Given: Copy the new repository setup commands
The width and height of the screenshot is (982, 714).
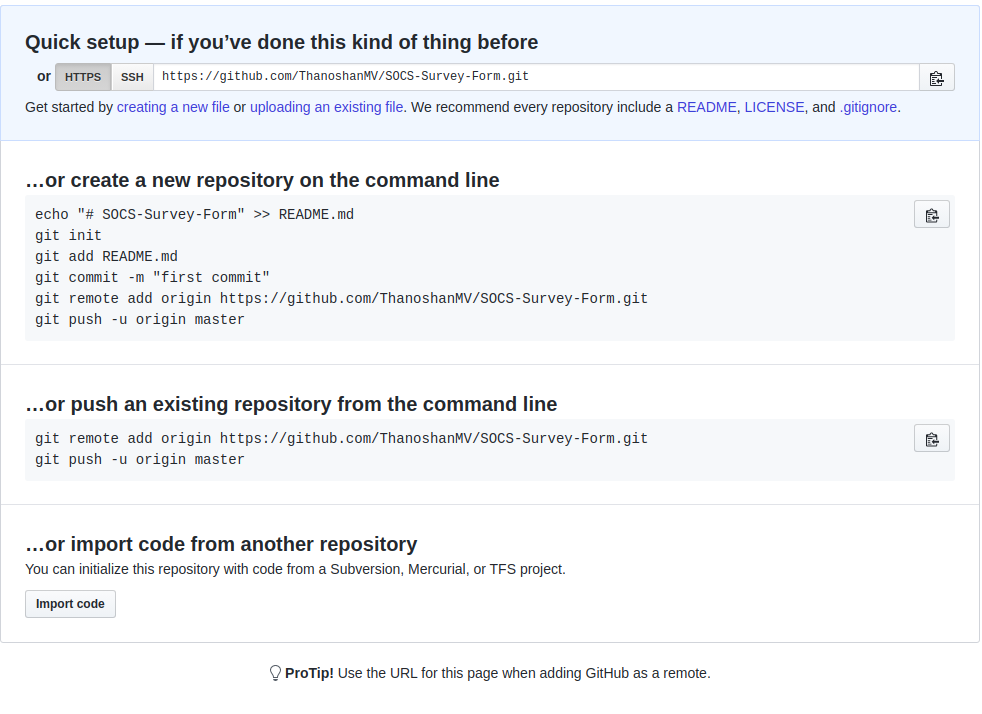Looking at the screenshot, I should pyautogui.click(x=931, y=215).
